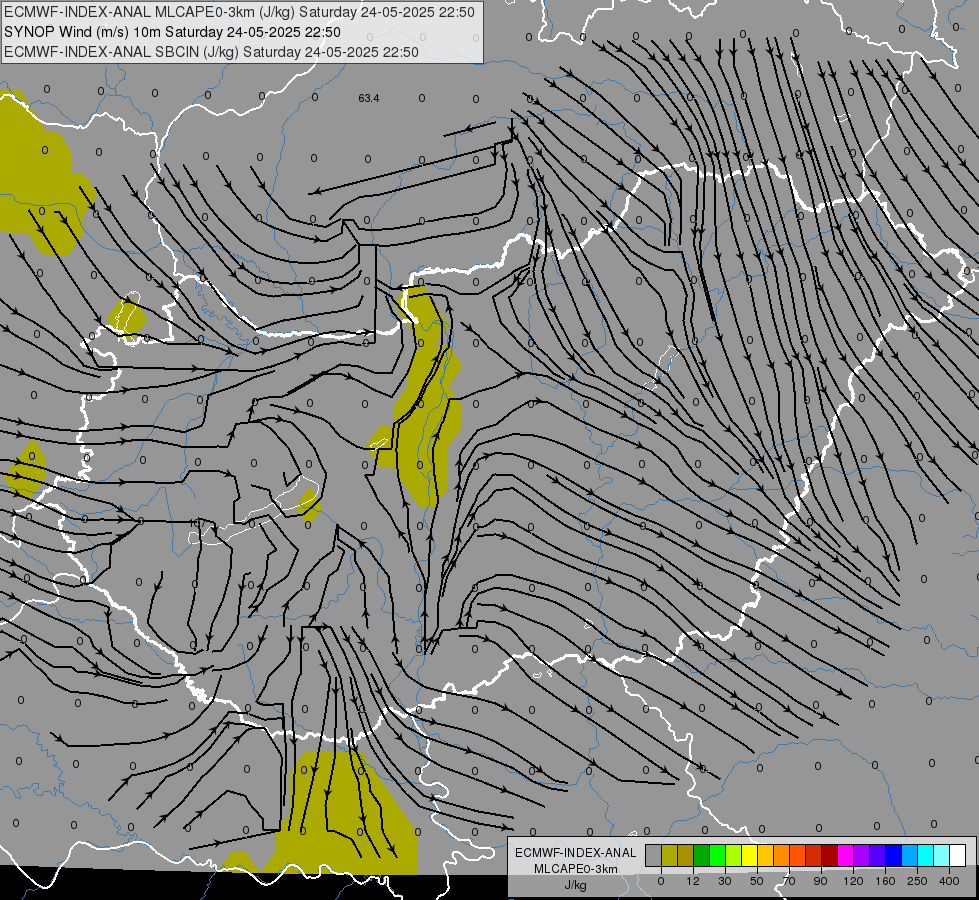Select the olive swatch after the 0 tick
This screenshot has height=900, width=979.
(x=669, y=856)
